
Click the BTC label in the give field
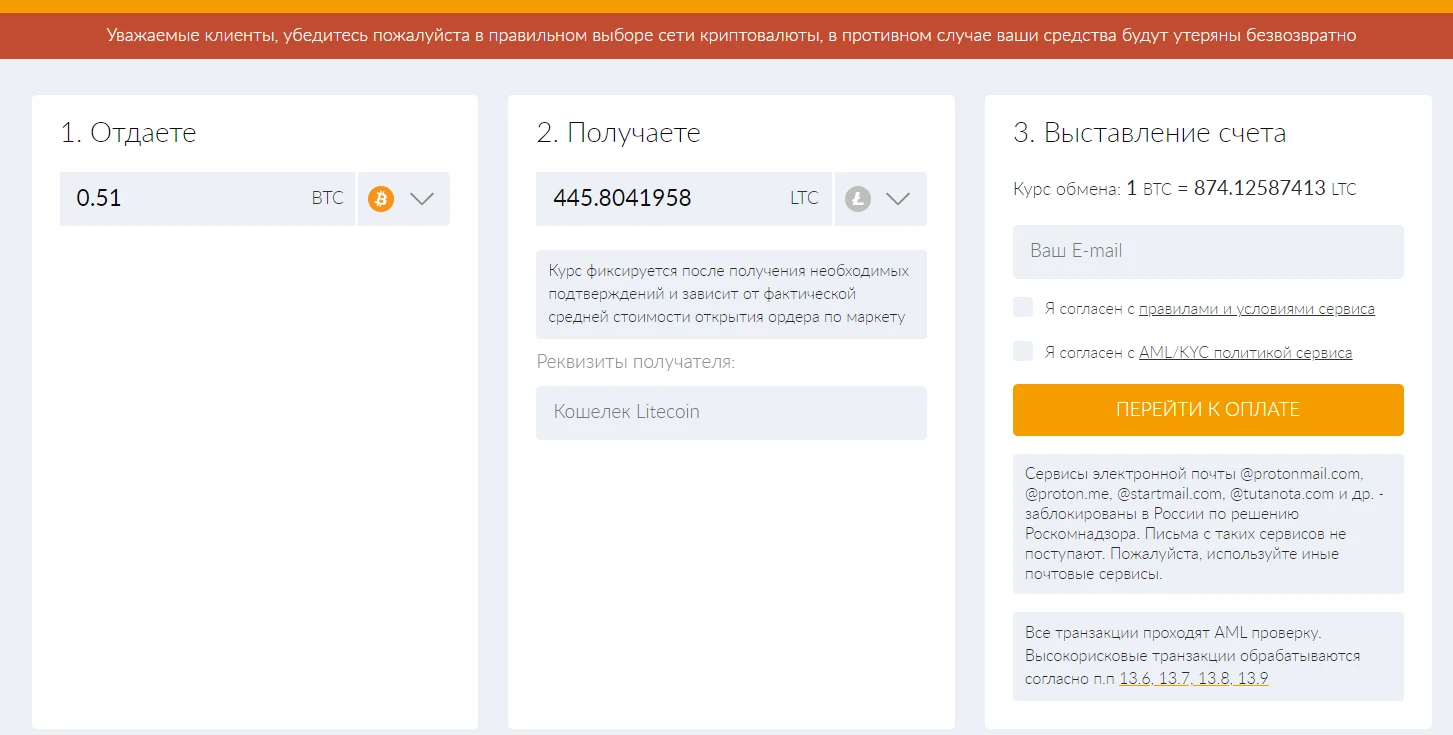tap(327, 198)
